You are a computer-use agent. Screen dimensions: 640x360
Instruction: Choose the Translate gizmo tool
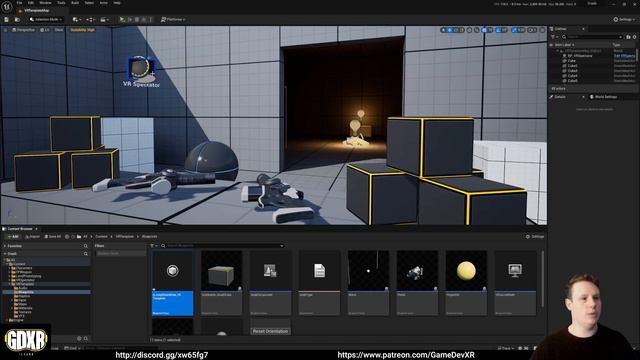coord(450,30)
